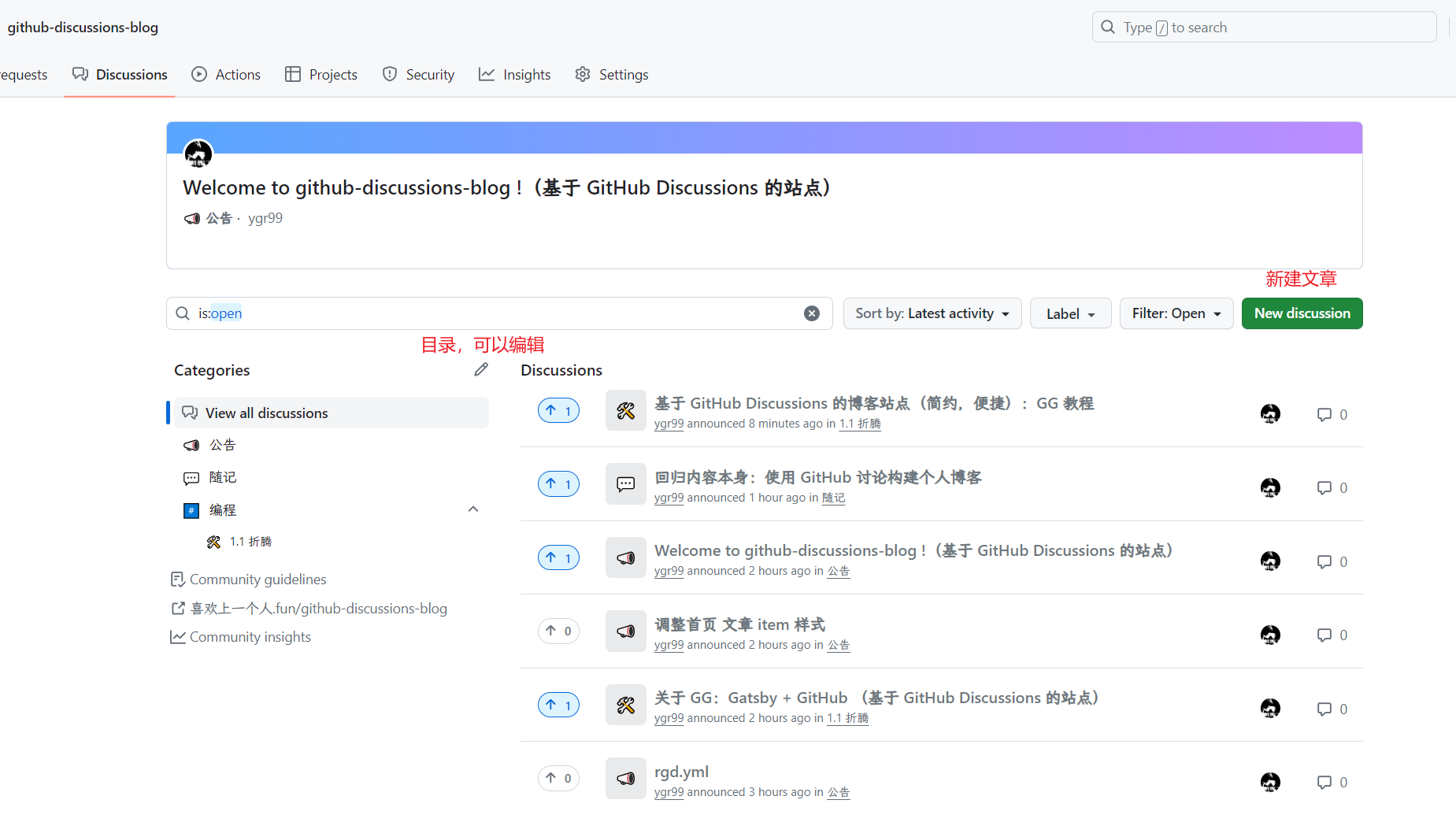Open the 喜欢上一个人.fun/github-discussions-blog external link
Viewport: 1456px width, 837px height.
pos(309,609)
